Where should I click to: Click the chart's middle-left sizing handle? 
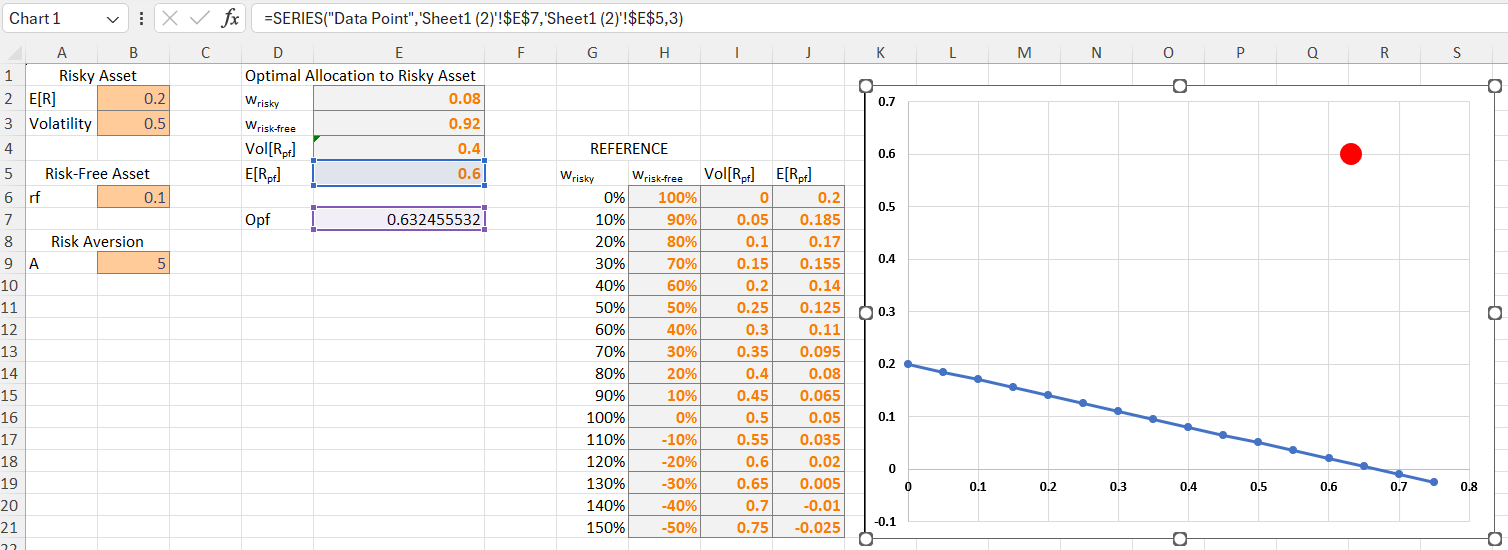(x=866, y=313)
